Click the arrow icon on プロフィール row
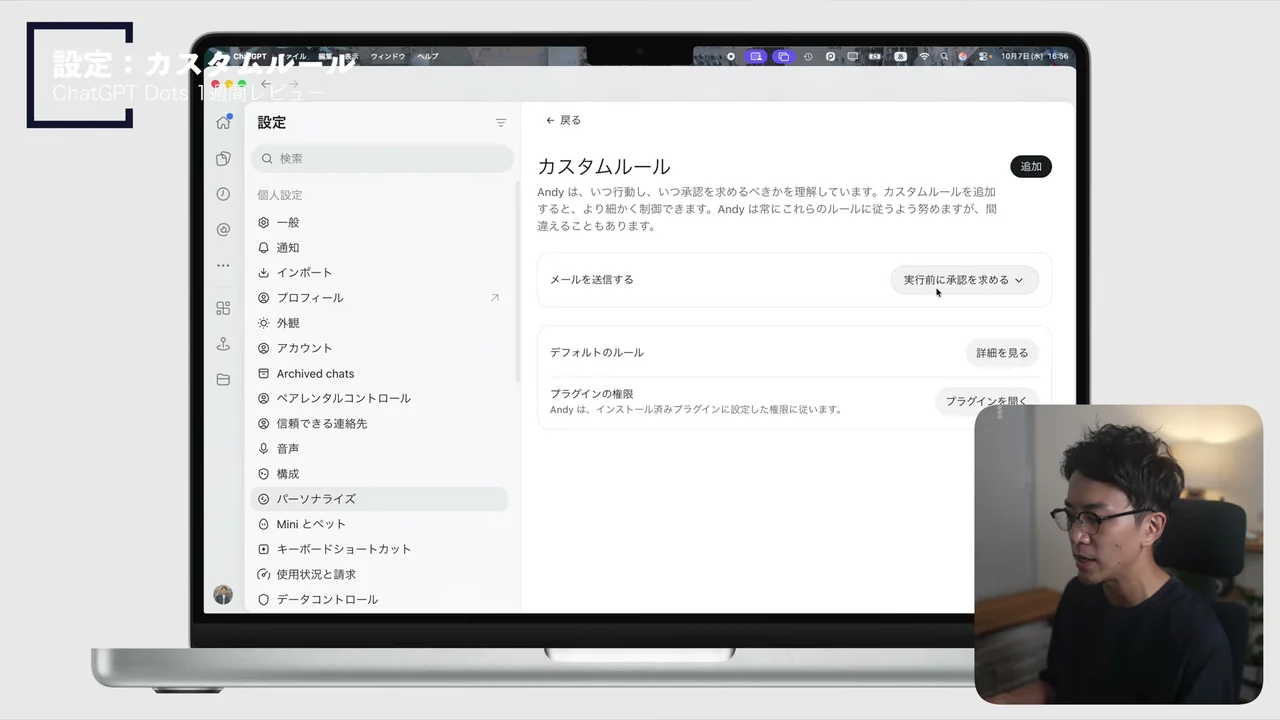1280x720 pixels. coord(494,298)
